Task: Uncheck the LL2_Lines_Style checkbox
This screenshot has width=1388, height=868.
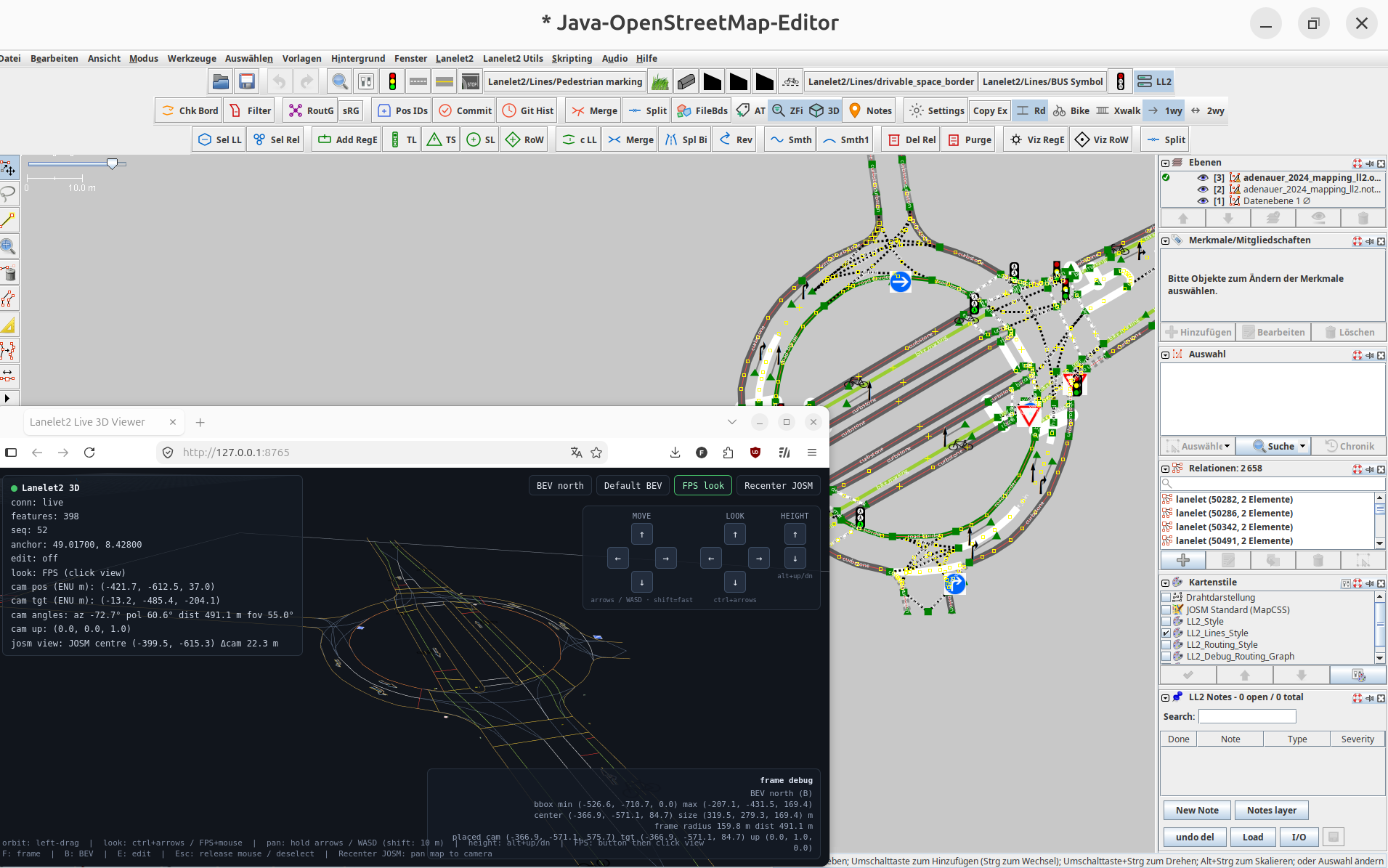Action: [x=1166, y=633]
